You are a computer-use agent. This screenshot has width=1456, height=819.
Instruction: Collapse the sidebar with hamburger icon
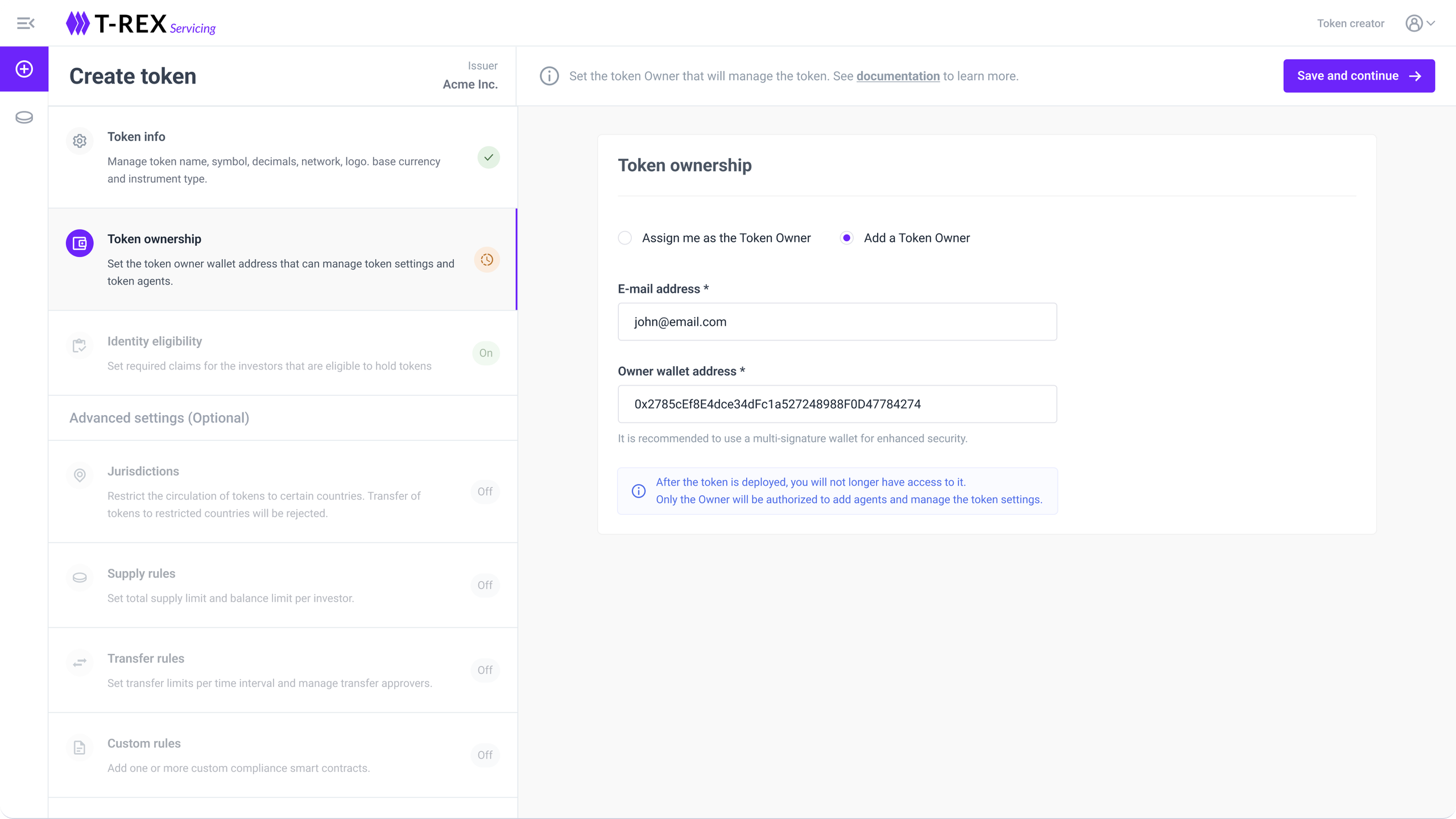(26, 23)
